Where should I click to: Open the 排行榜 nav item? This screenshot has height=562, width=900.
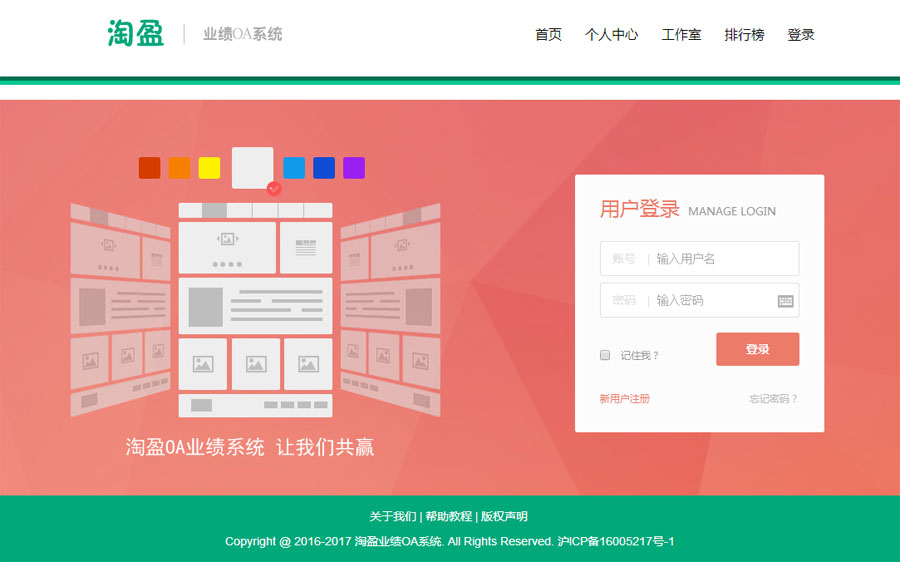(744, 34)
